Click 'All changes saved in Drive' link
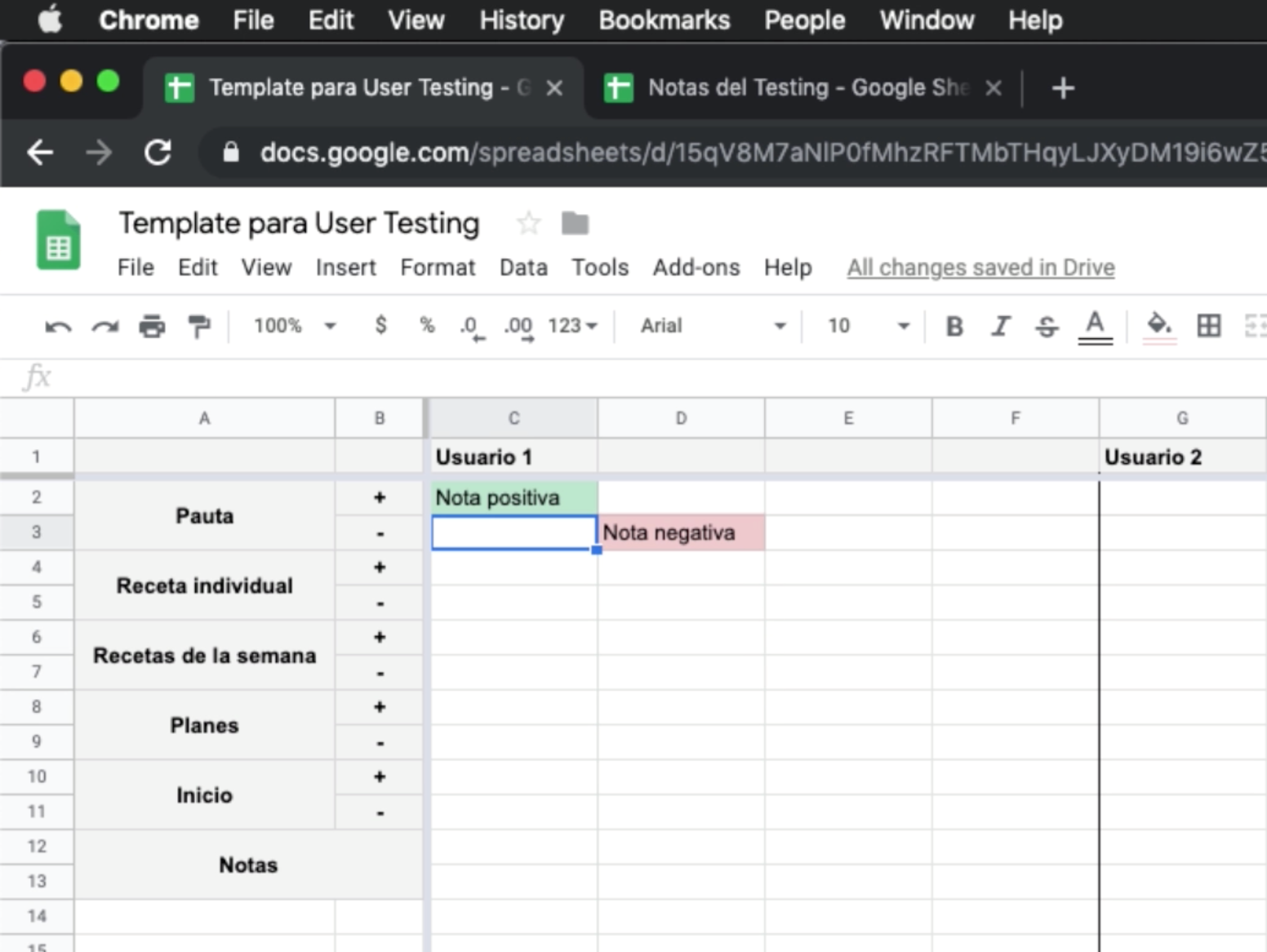Image resolution: width=1267 pixels, height=952 pixels. pyautogui.click(x=980, y=268)
